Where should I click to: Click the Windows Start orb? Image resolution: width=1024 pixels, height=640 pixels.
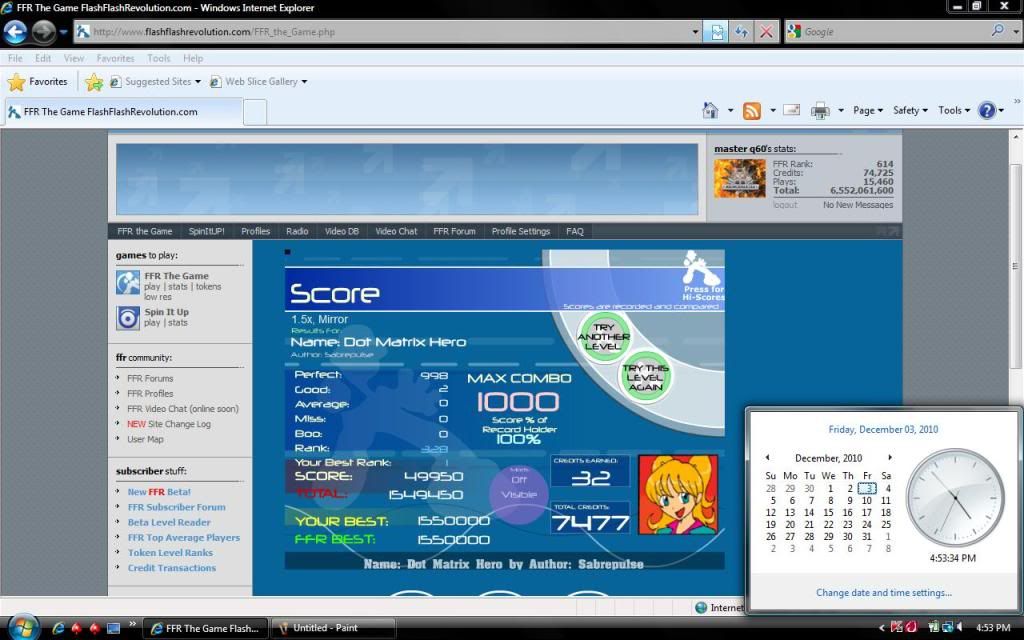[x=21, y=627]
